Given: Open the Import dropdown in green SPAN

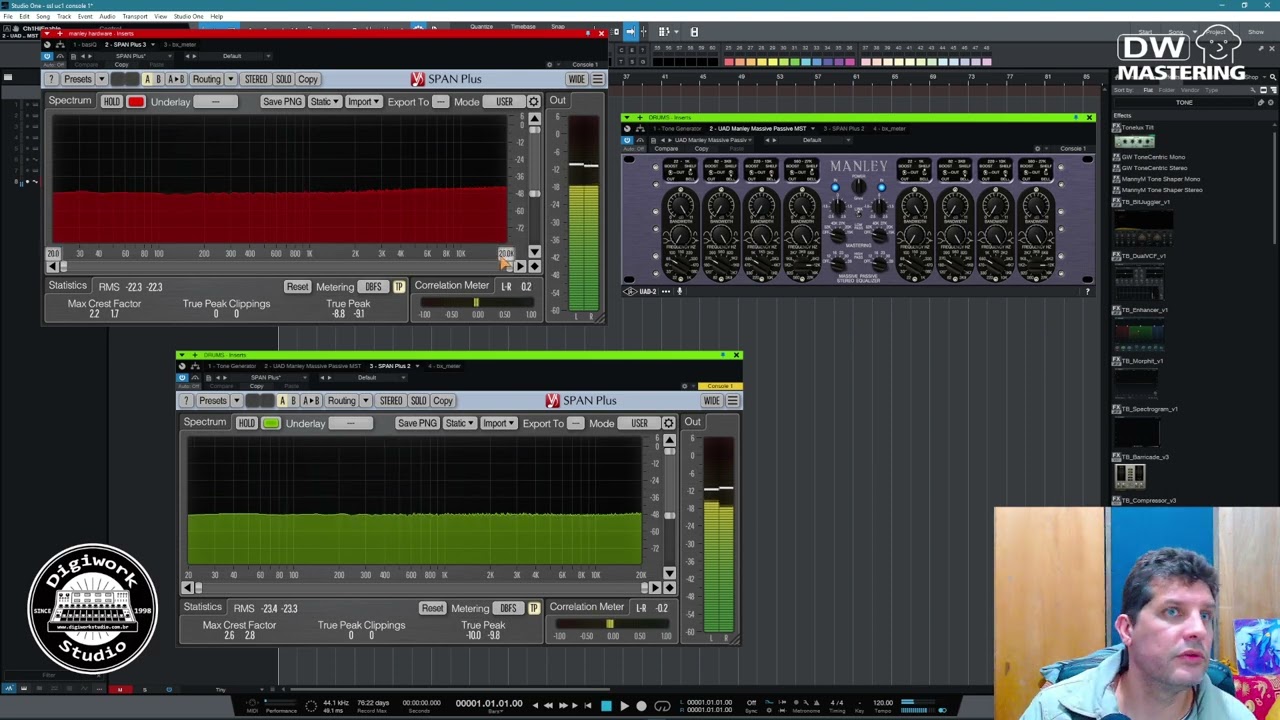Looking at the screenshot, I should click(x=498, y=424).
